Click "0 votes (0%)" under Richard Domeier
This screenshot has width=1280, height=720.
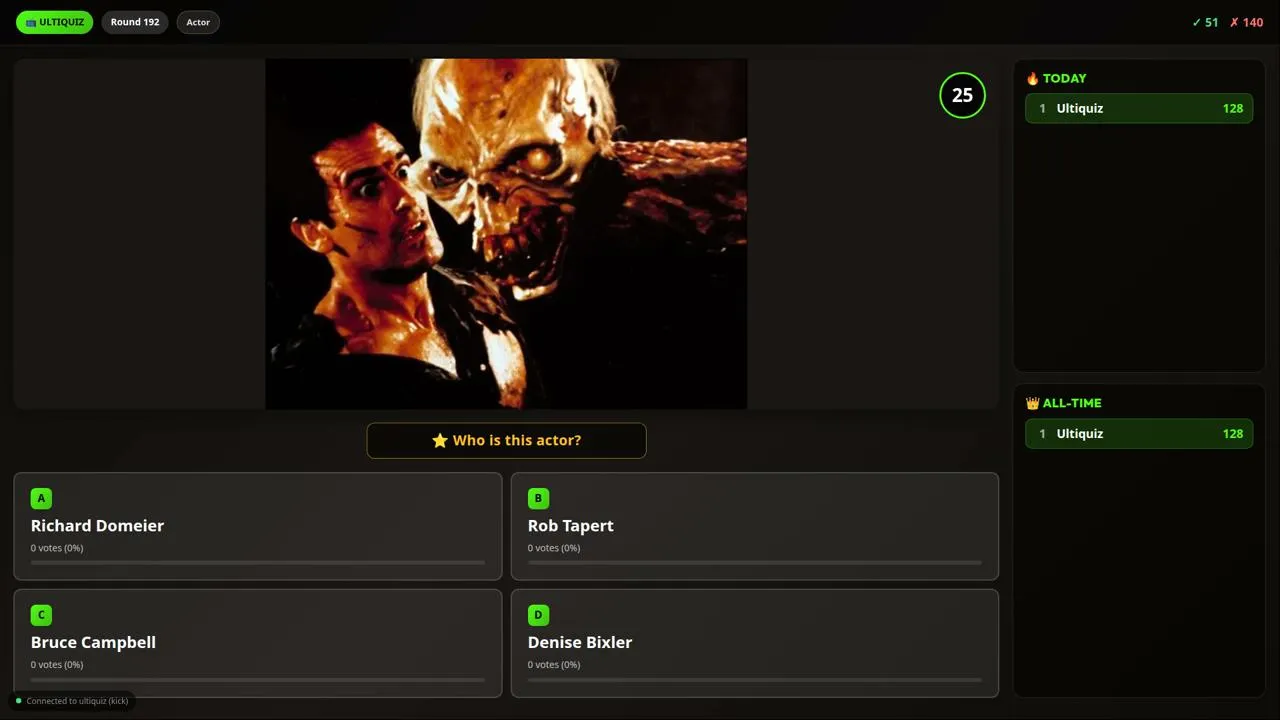pos(57,548)
